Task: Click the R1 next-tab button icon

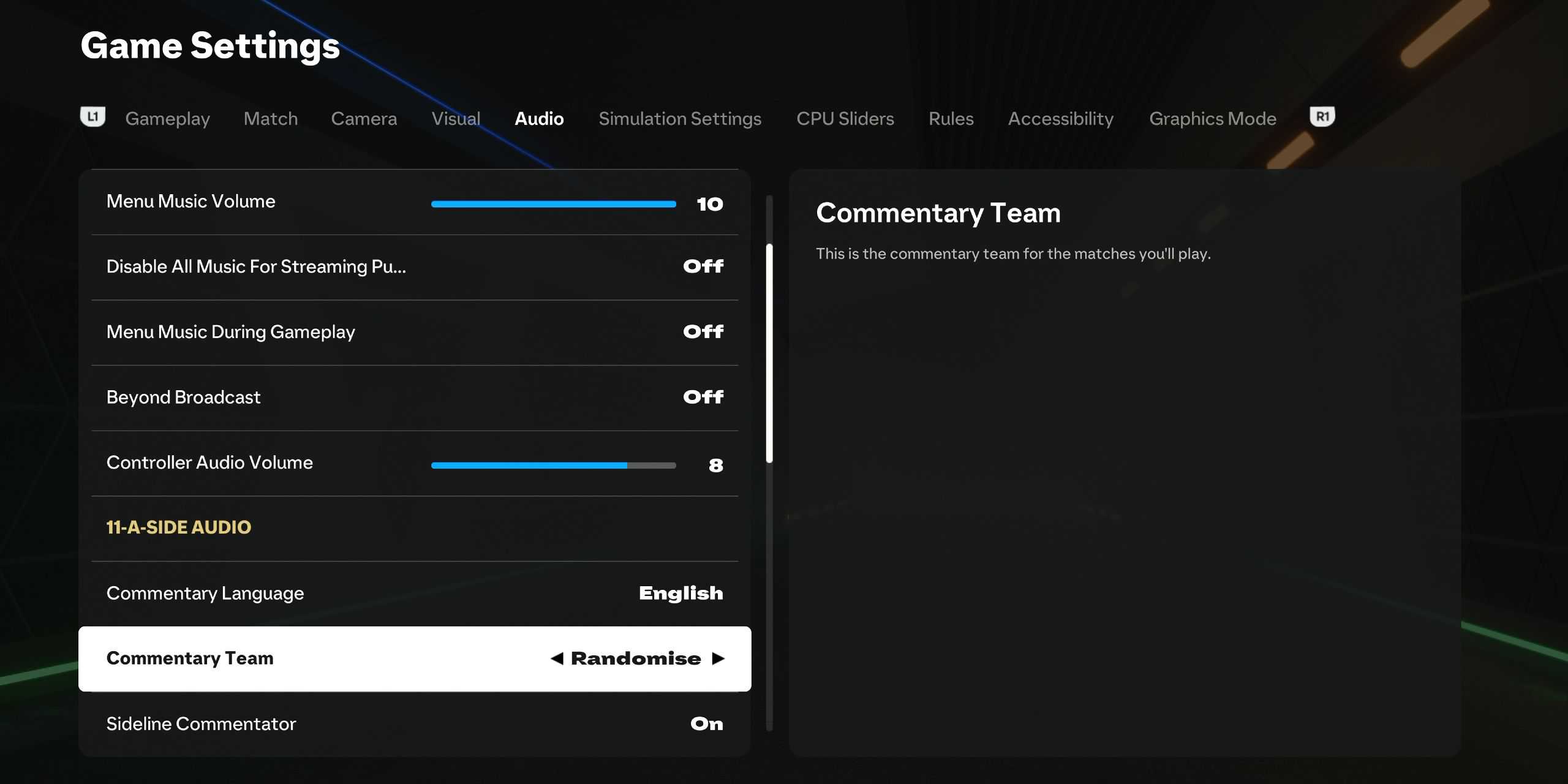Action: point(1322,116)
